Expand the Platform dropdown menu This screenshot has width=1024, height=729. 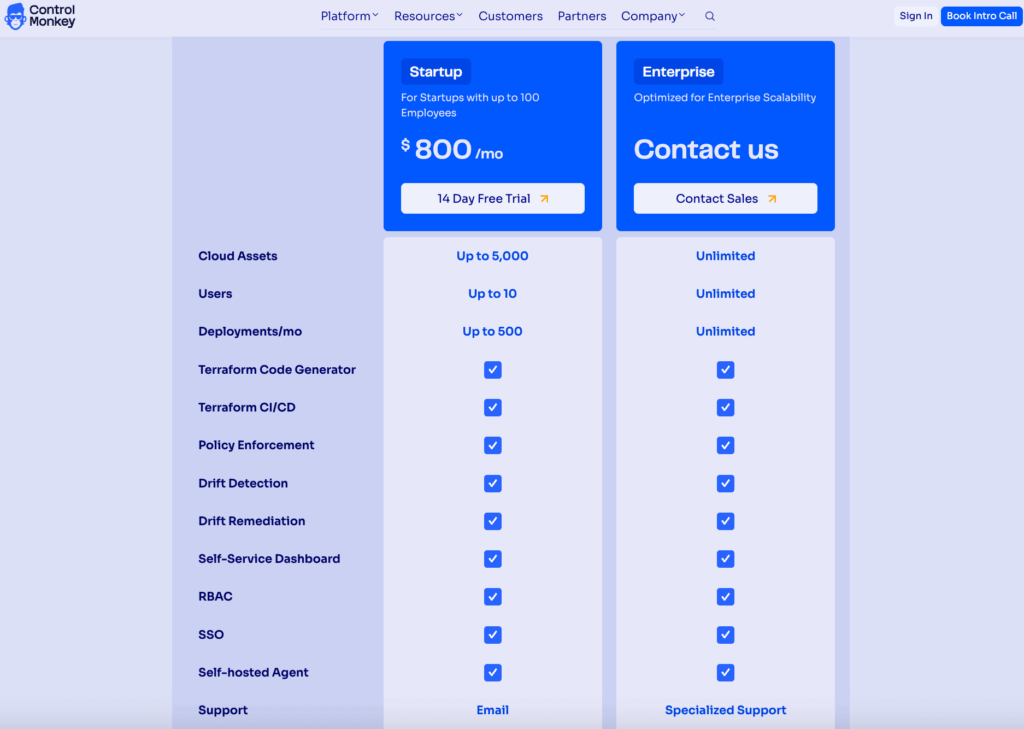point(349,16)
